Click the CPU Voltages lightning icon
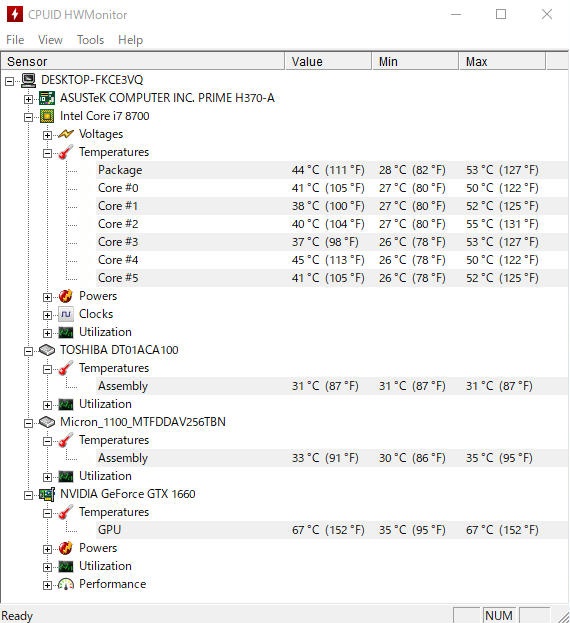Image resolution: width=570 pixels, height=623 pixels. [66, 134]
